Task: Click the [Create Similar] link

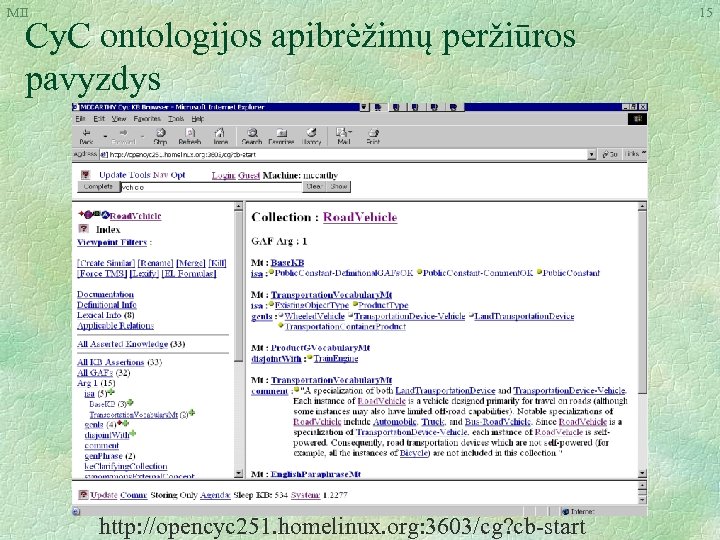Action: (x=106, y=263)
